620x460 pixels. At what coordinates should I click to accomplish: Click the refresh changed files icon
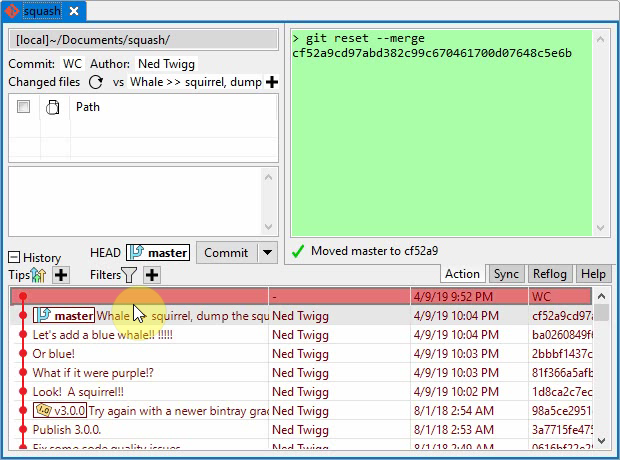(96, 82)
